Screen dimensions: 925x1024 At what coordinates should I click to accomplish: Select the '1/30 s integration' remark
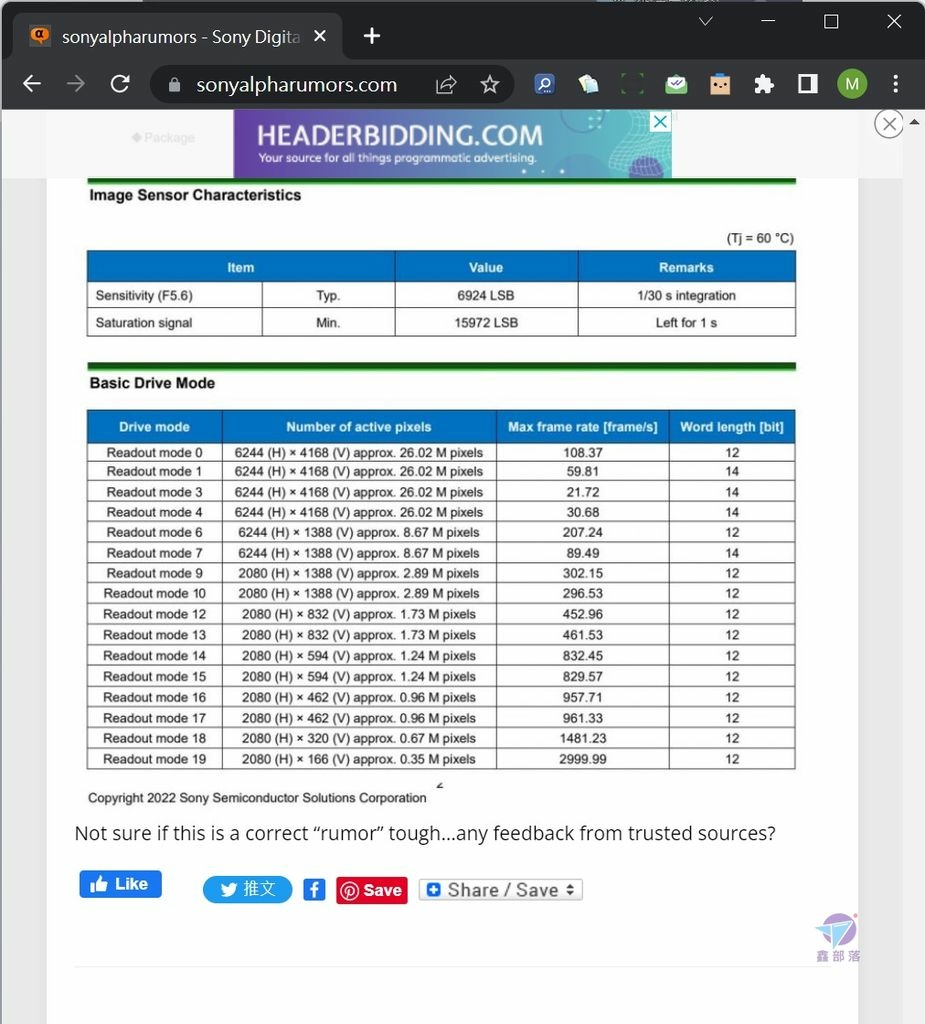click(x=687, y=295)
